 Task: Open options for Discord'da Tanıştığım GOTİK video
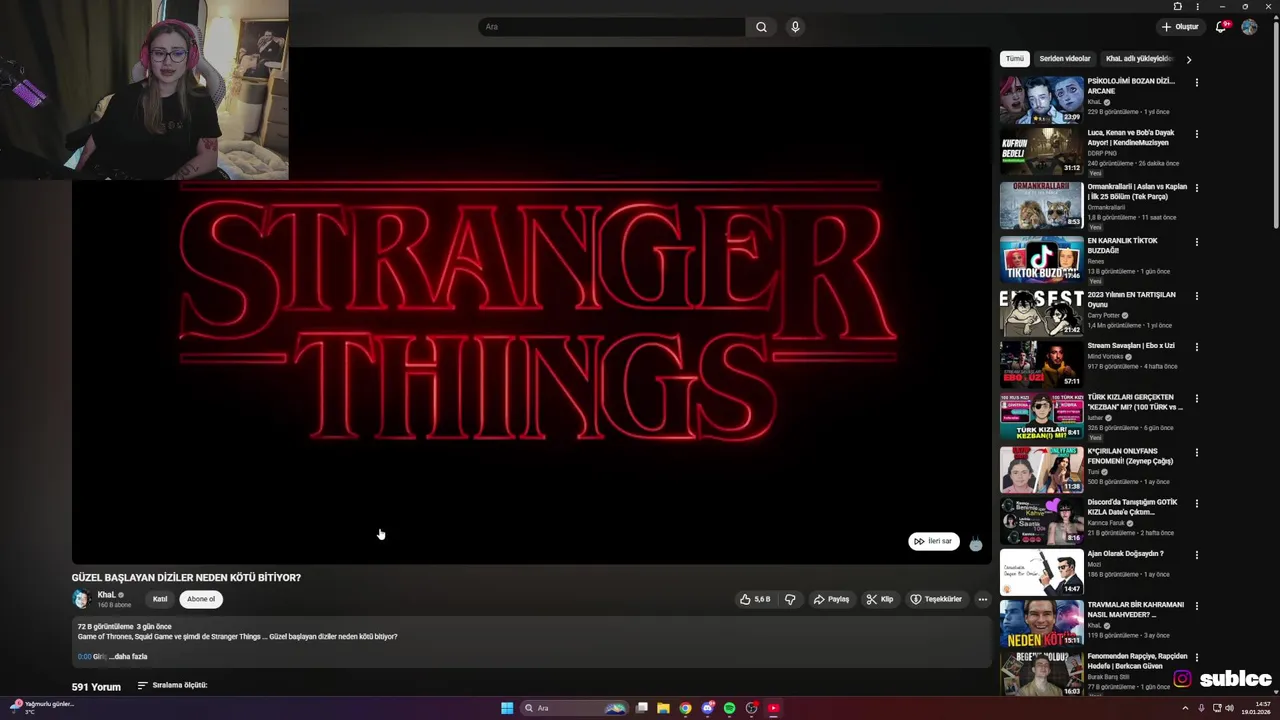click(1197, 503)
